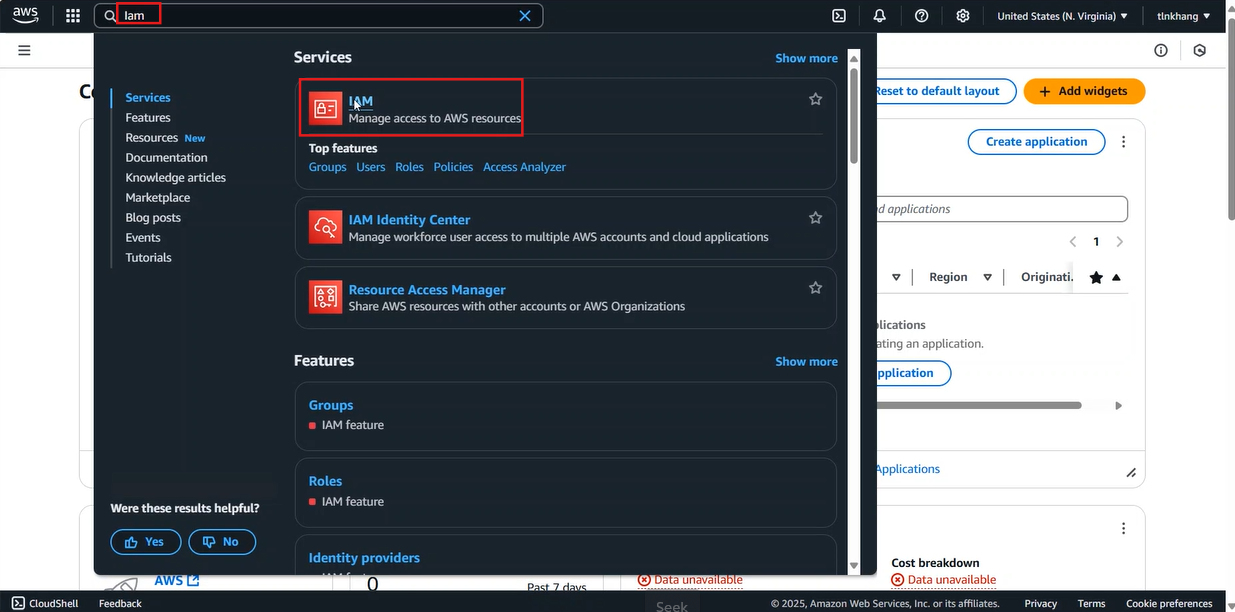This screenshot has height=612, width=1235.
Task: Clear the search box with X
Action: coord(525,16)
